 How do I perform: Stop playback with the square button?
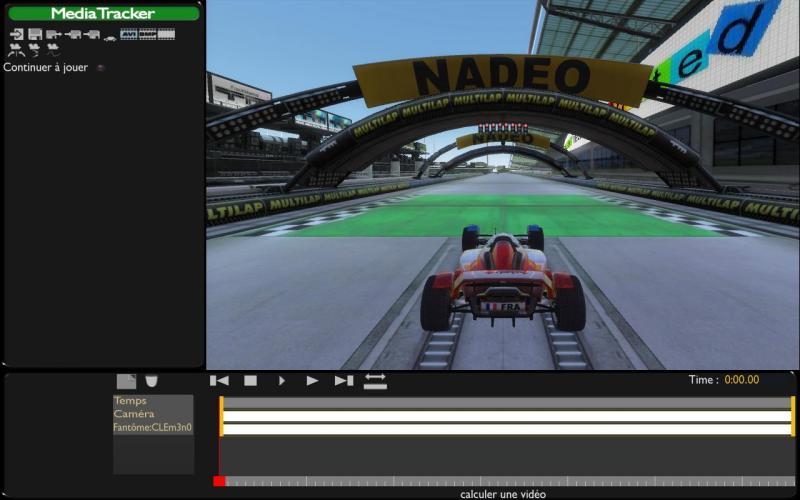click(250, 381)
